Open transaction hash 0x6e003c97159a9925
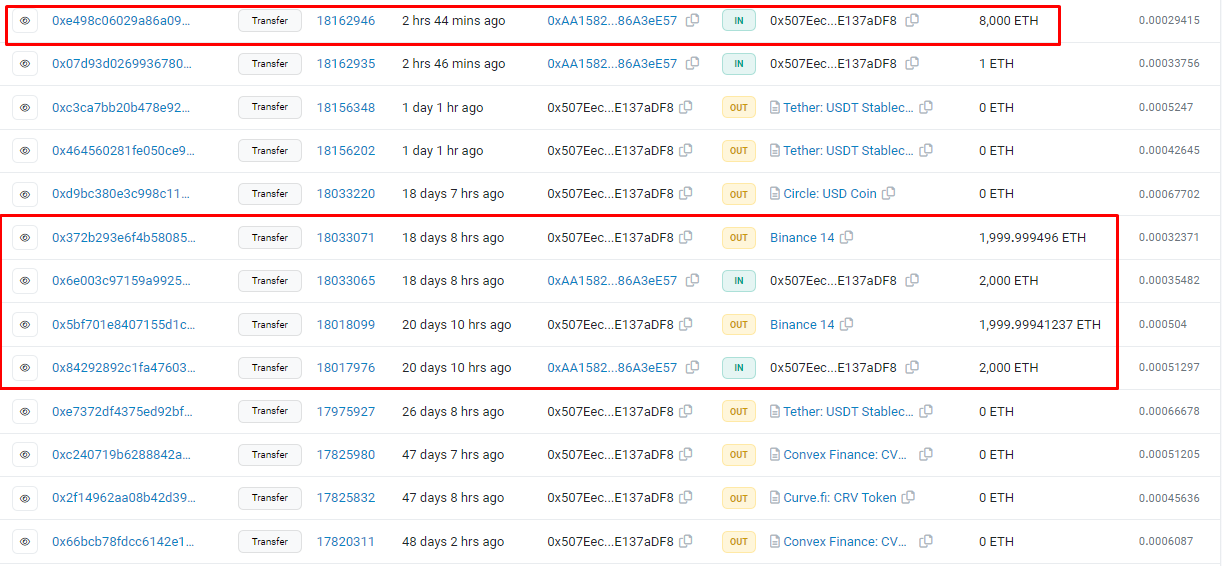 tap(121, 281)
